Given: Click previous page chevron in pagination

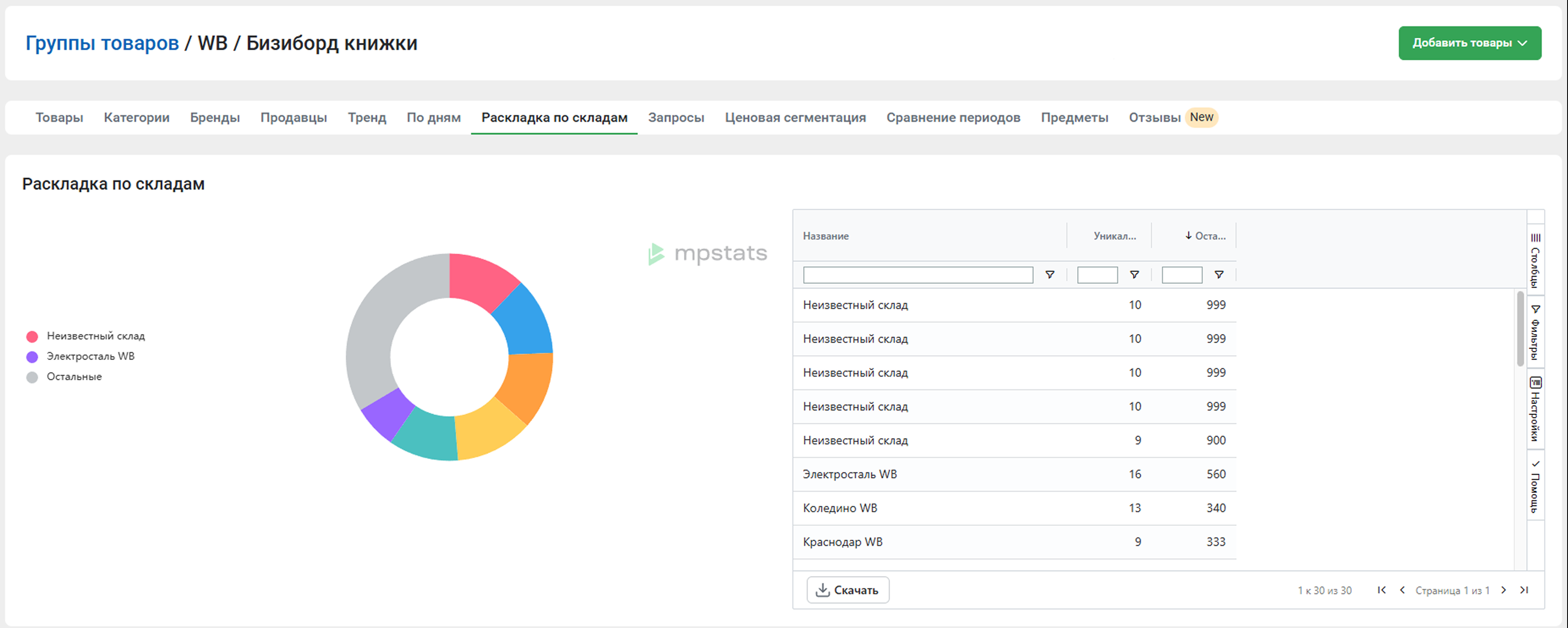Looking at the screenshot, I should point(1402,589).
